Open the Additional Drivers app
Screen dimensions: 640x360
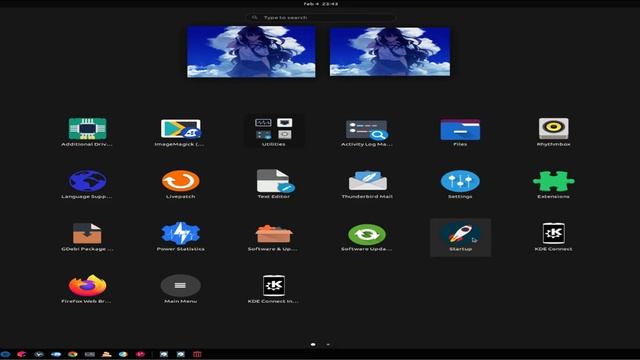tap(87, 132)
